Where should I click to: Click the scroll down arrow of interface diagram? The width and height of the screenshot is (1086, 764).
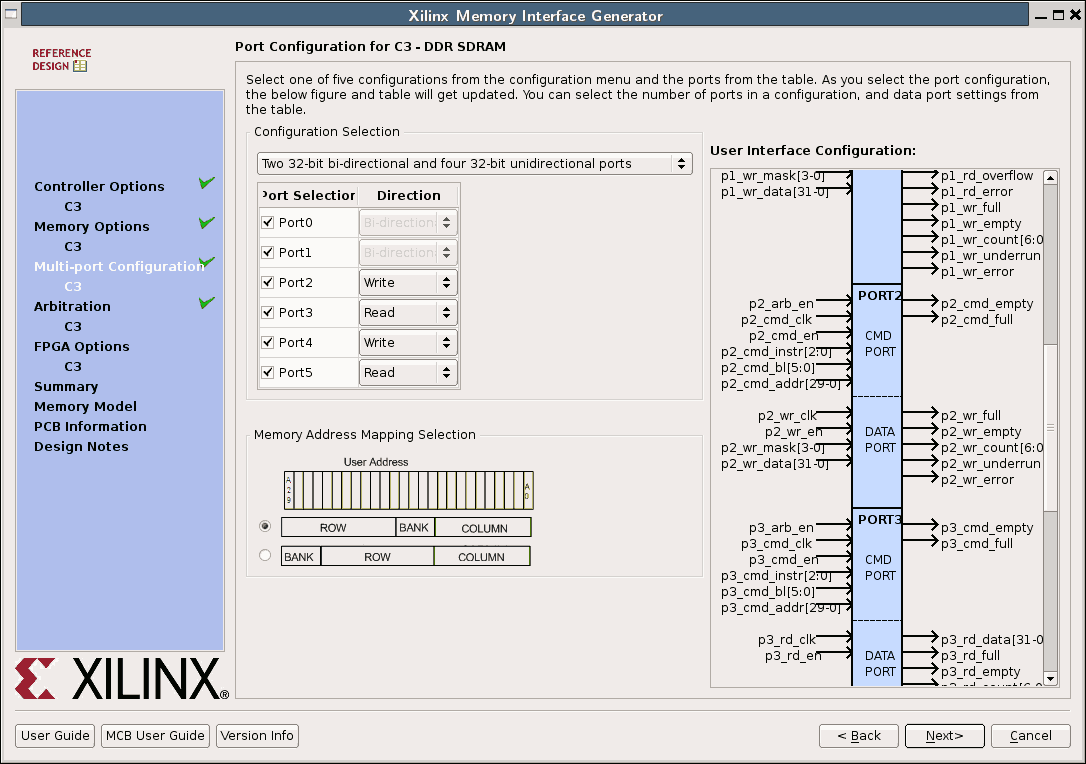coord(1050,679)
